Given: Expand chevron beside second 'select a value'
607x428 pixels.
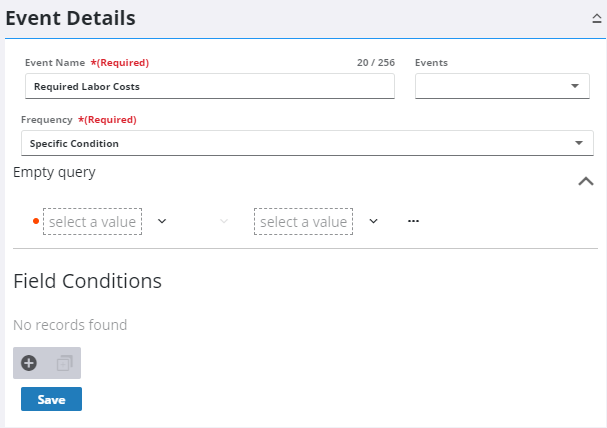Looking at the screenshot, I should tap(373, 221).
